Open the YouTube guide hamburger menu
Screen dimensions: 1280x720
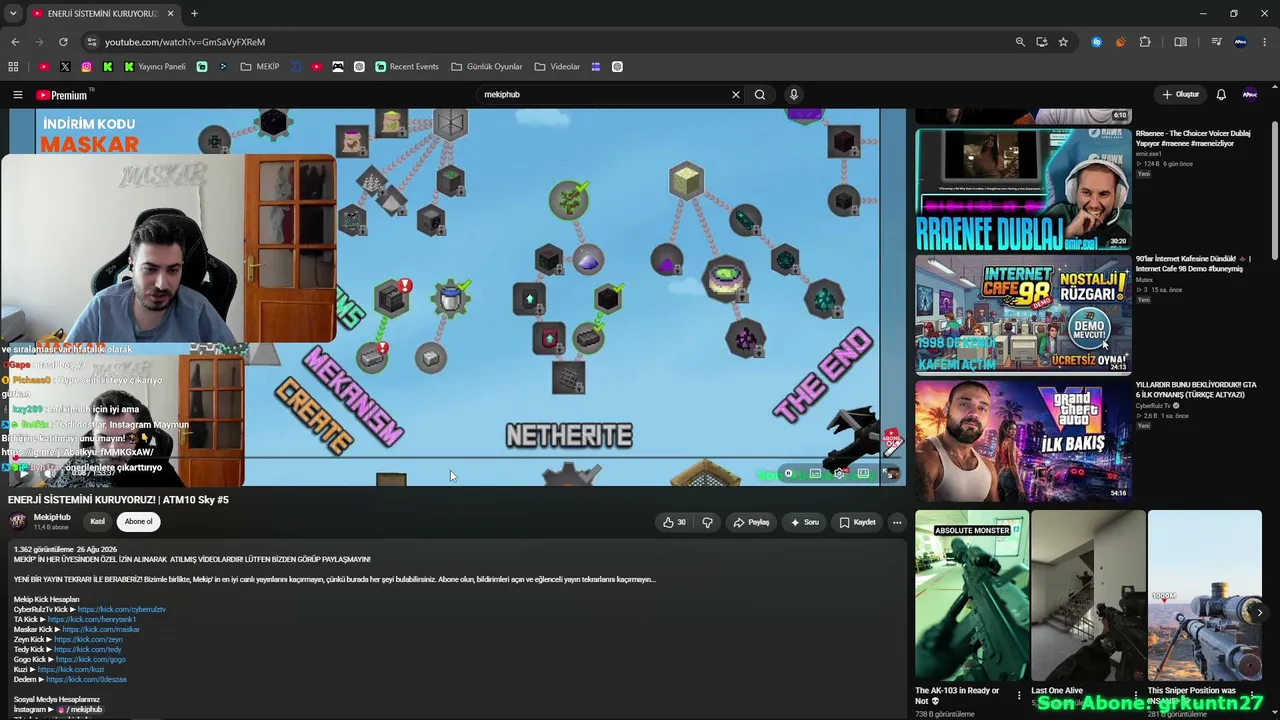coord(17,95)
